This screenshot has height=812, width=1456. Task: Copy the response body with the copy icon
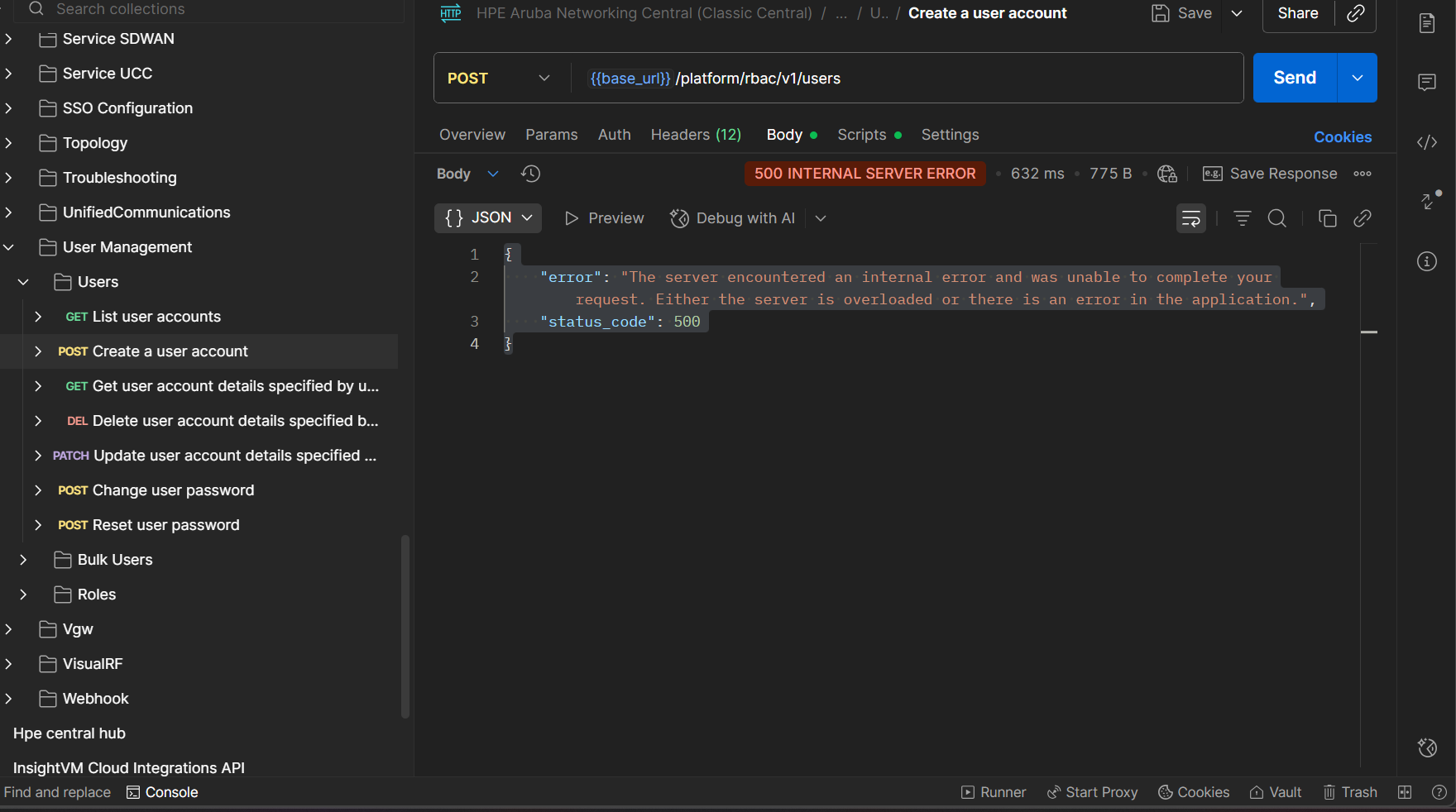click(x=1327, y=218)
